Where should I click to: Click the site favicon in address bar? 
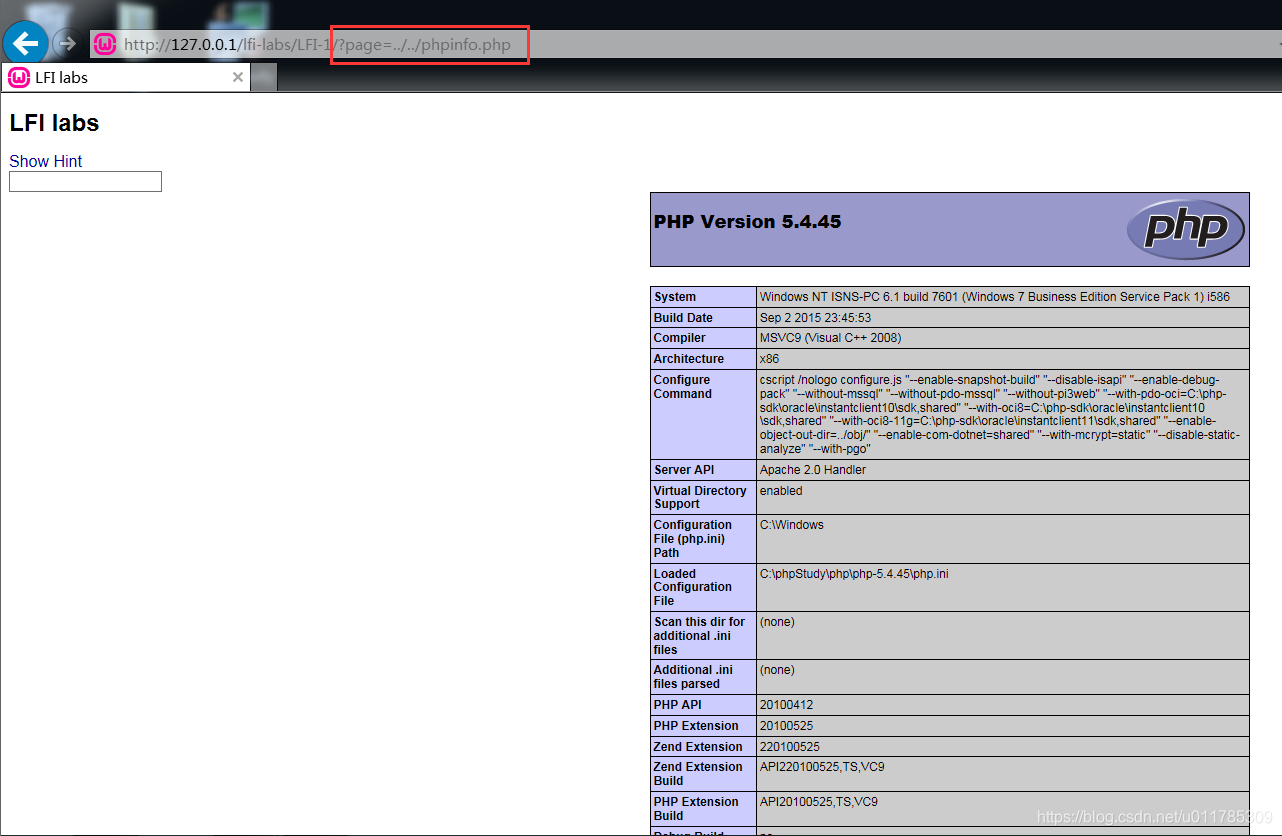[x=105, y=44]
